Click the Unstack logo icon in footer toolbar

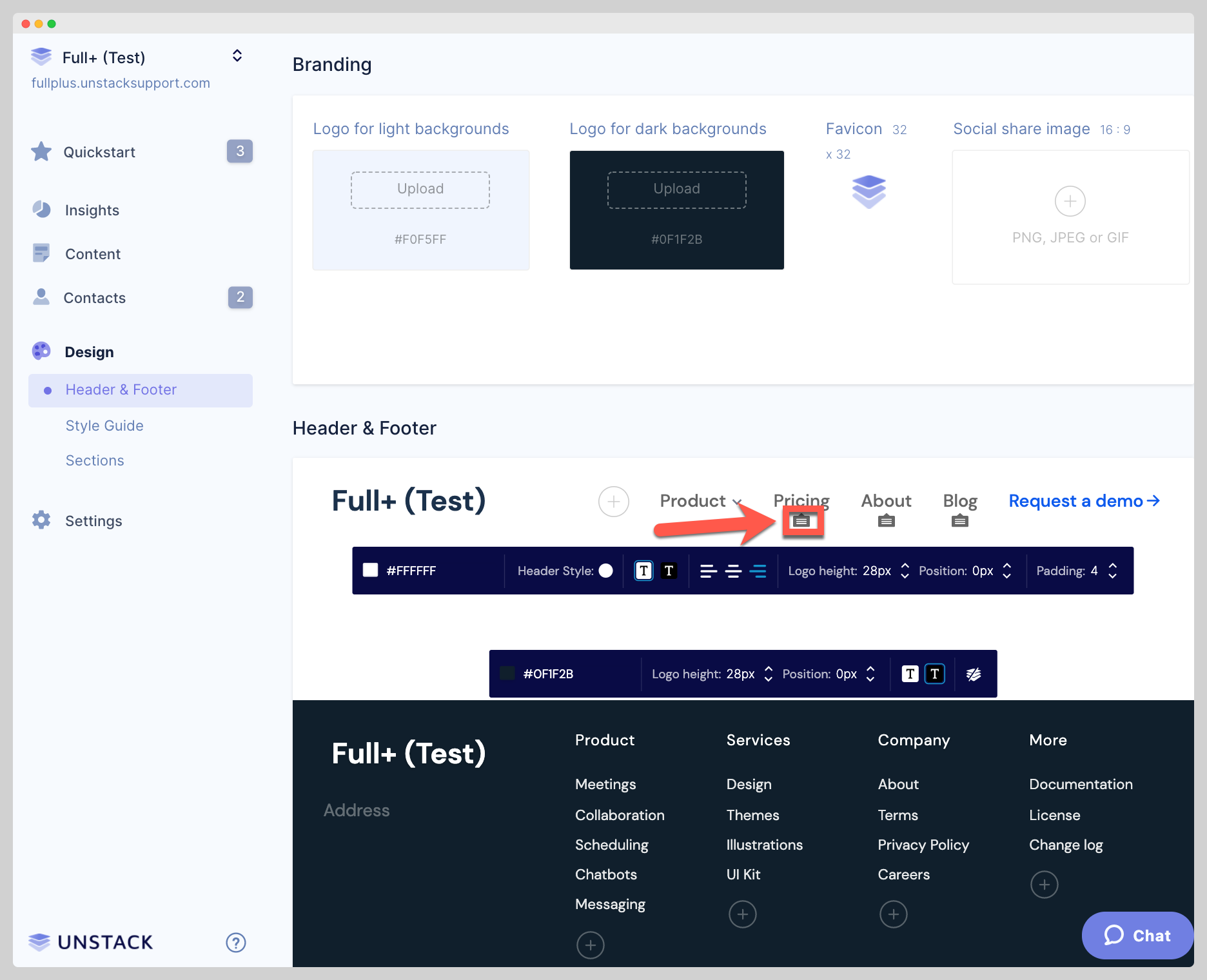pos(974,674)
